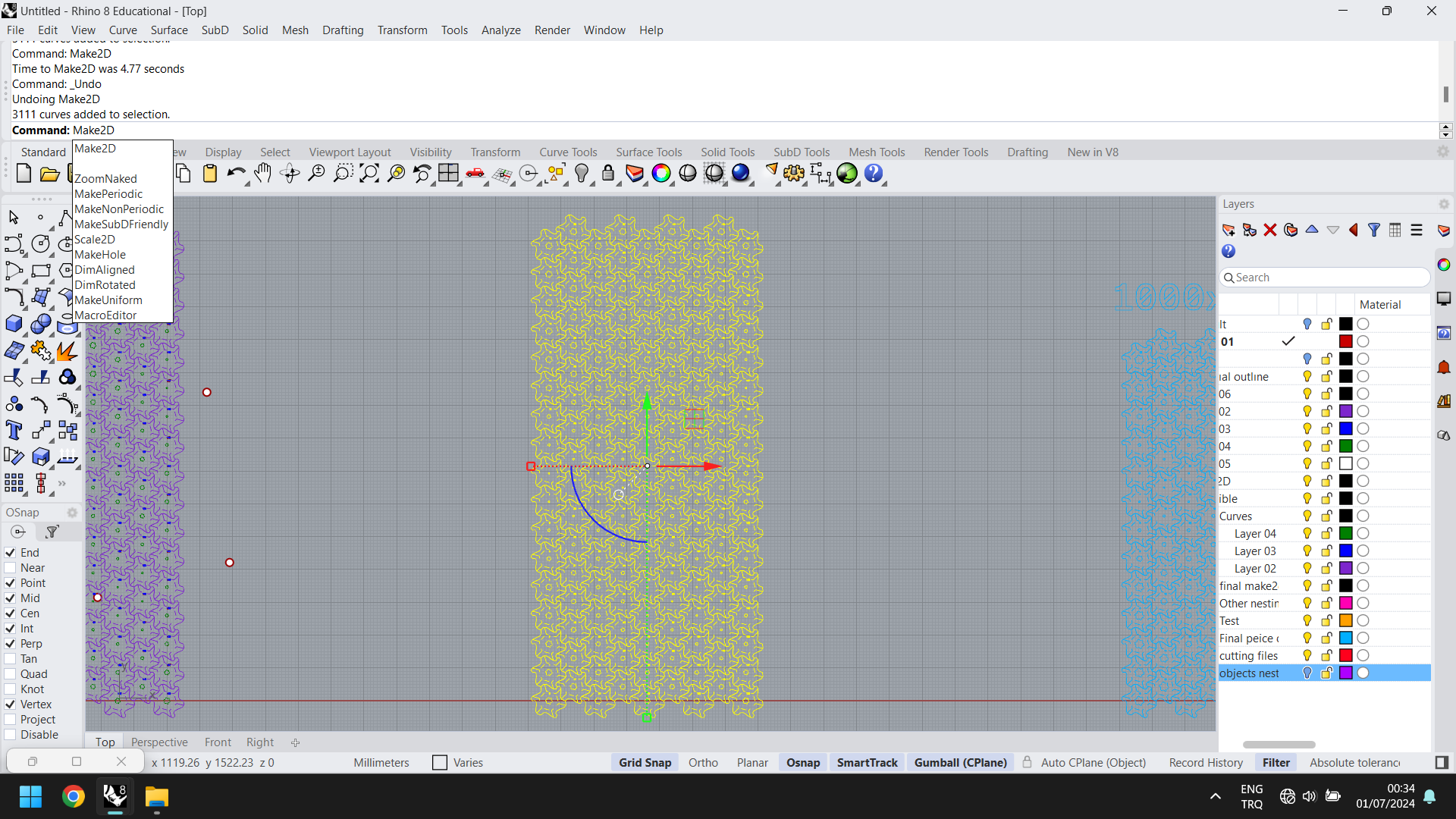Expand more tools chevron in left sidebar
The height and width of the screenshot is (819, 1456).
point(62,483)
